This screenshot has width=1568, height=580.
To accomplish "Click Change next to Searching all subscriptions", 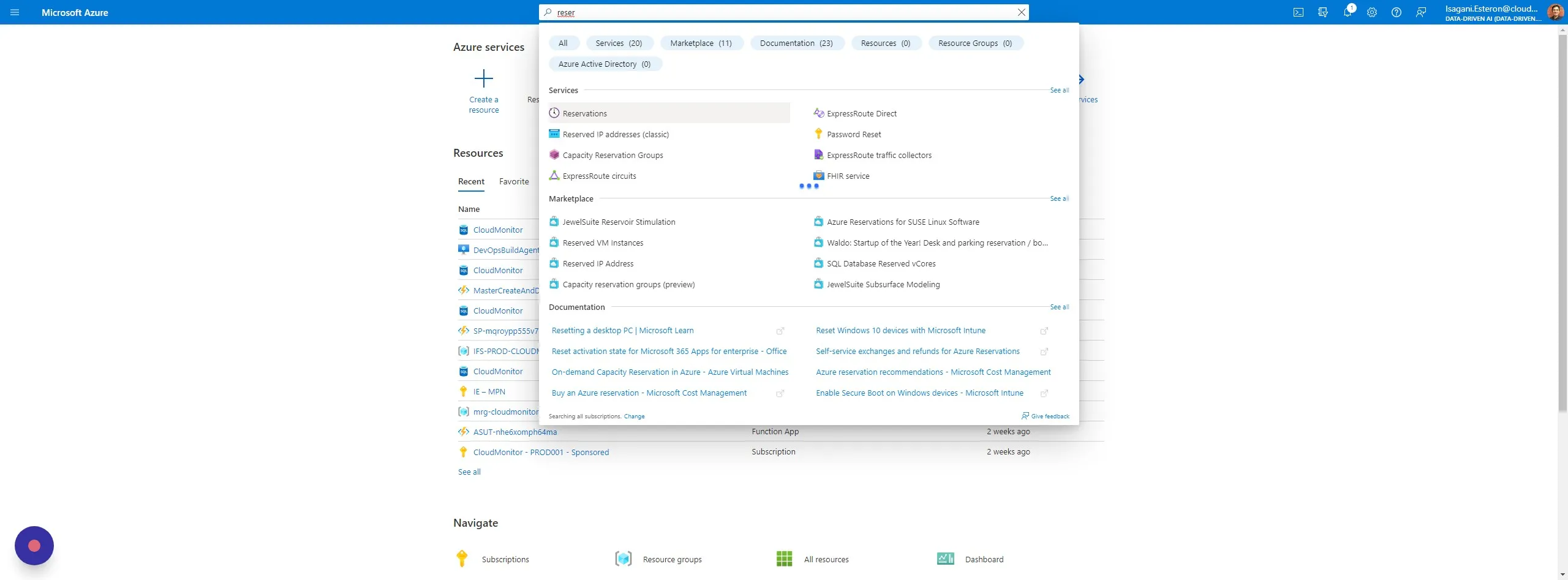I will pos(634,416).
